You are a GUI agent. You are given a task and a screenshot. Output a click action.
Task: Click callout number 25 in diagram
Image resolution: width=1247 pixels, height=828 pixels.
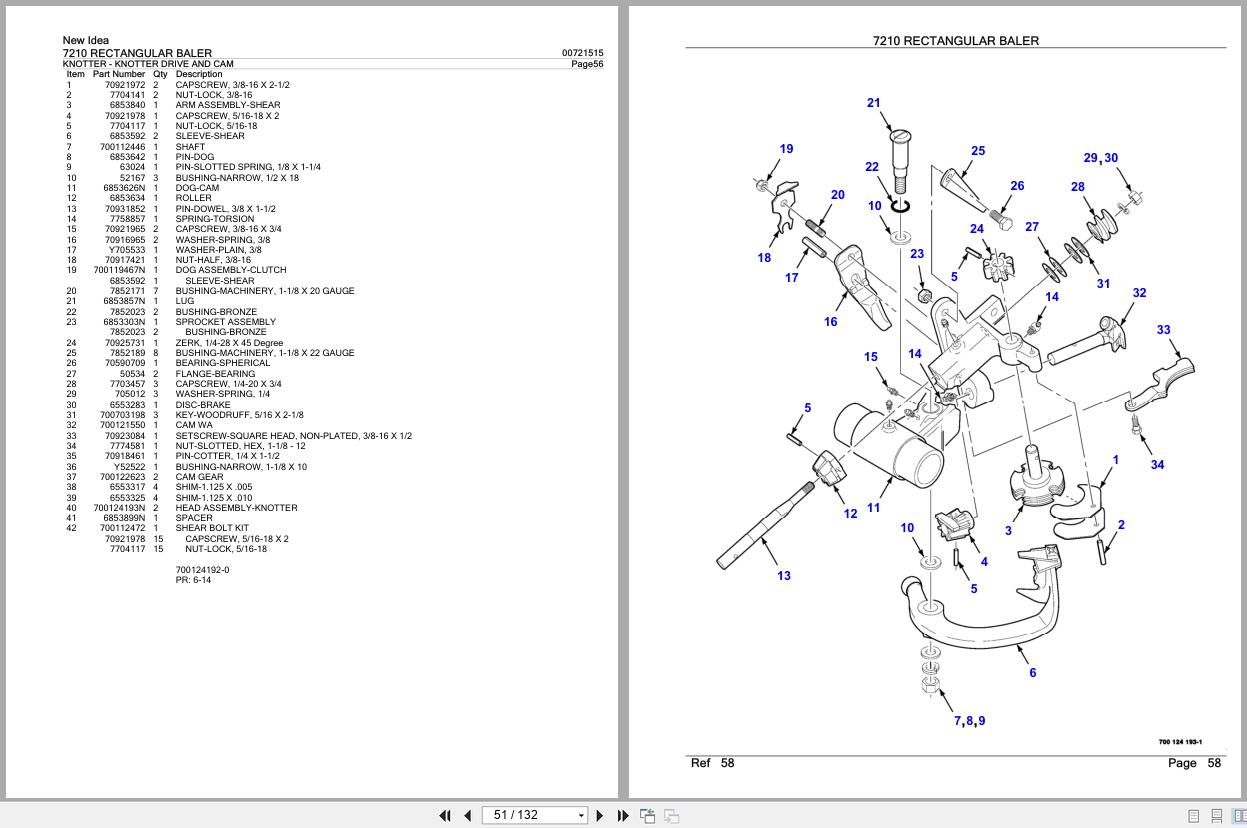(x=978, y=151)
